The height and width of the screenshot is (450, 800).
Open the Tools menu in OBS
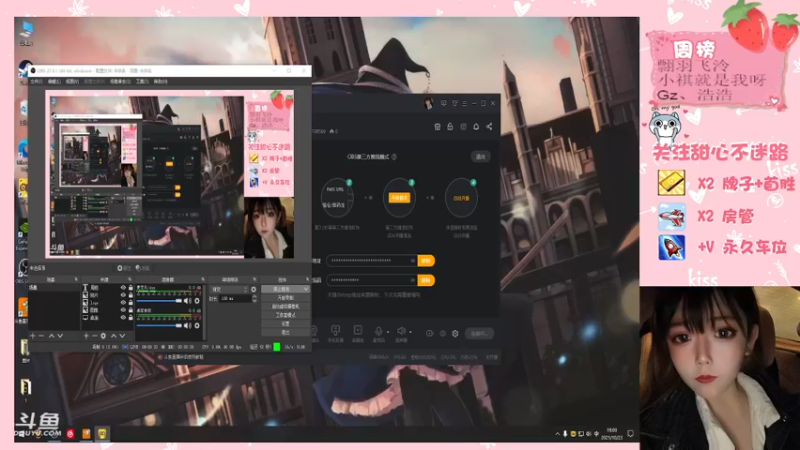pyautogui.click(x=142, y=82)
